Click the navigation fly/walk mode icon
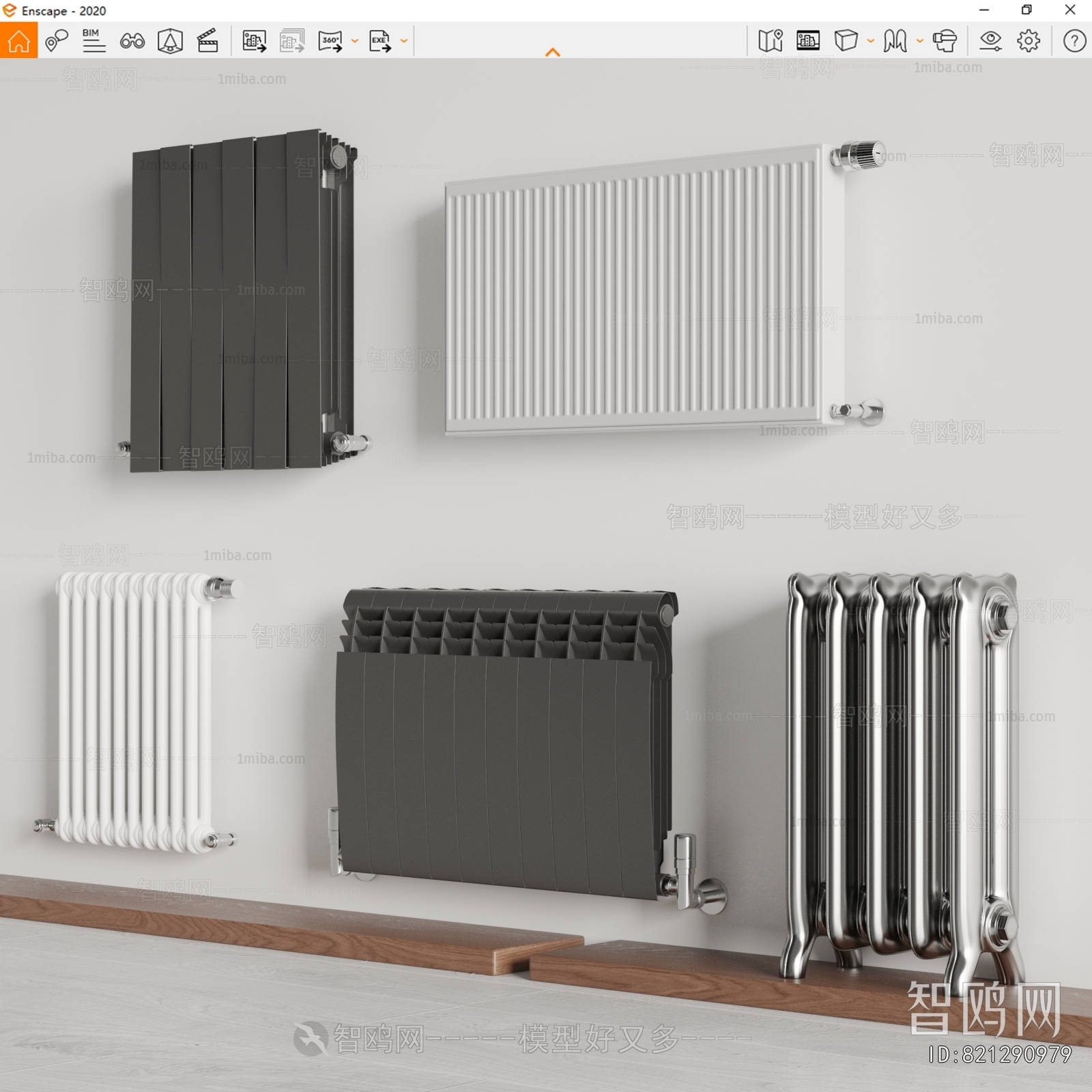The image size is (1092, 1092). coord(895,41)
